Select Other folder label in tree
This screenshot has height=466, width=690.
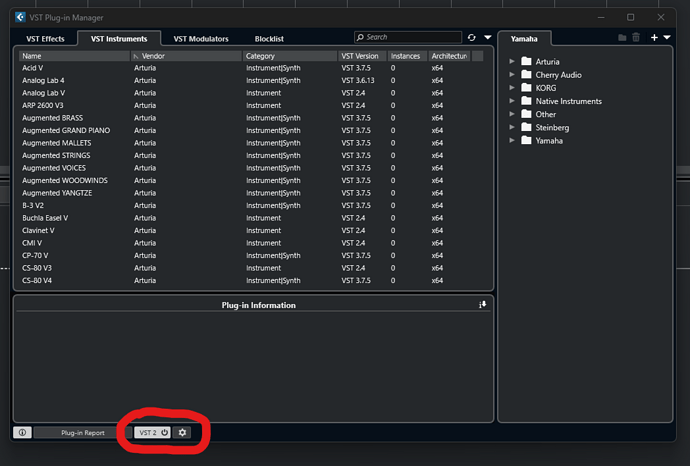click(546, 114)
